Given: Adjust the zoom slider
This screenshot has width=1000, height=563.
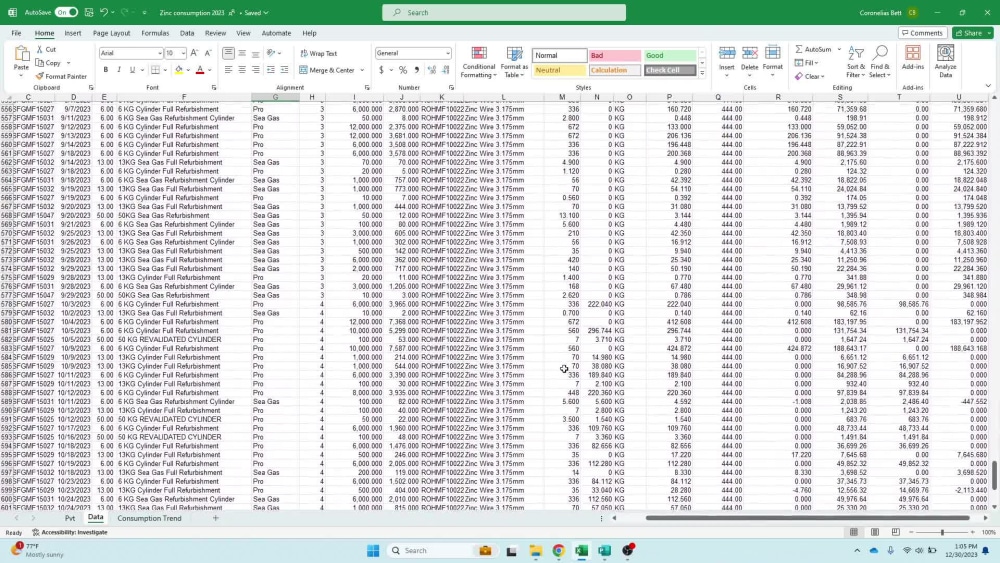Looking at the screenshot, I should coord(942,532).
